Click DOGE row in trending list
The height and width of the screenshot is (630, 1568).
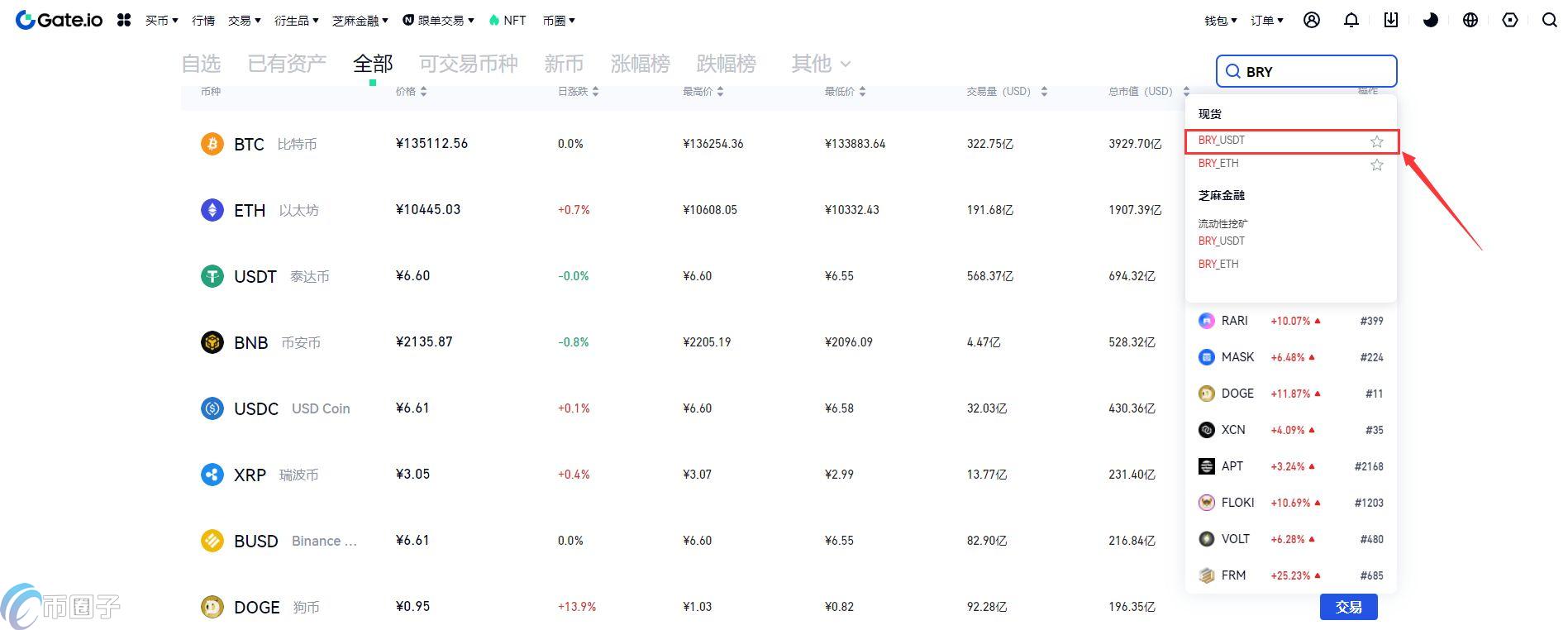(1291, 394)
